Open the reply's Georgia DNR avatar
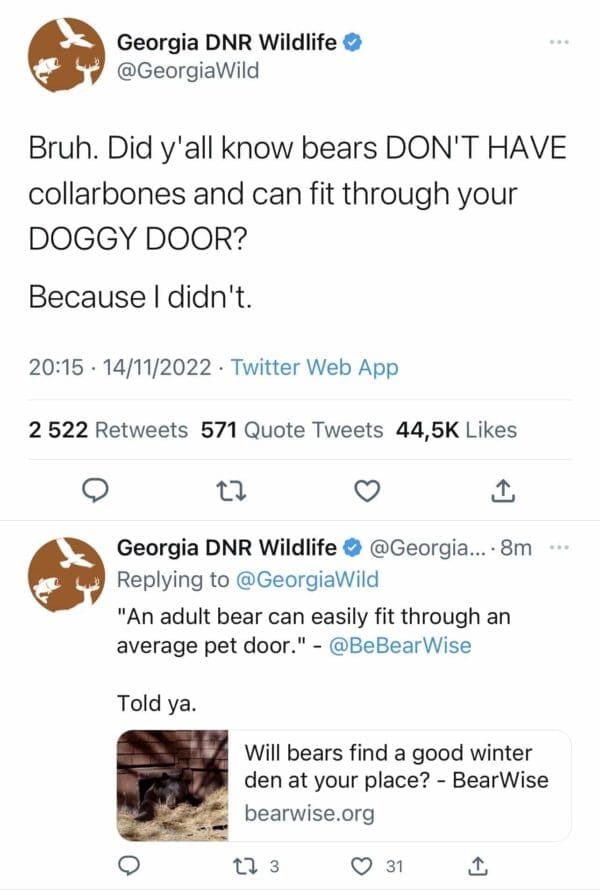 click(67, 576)
